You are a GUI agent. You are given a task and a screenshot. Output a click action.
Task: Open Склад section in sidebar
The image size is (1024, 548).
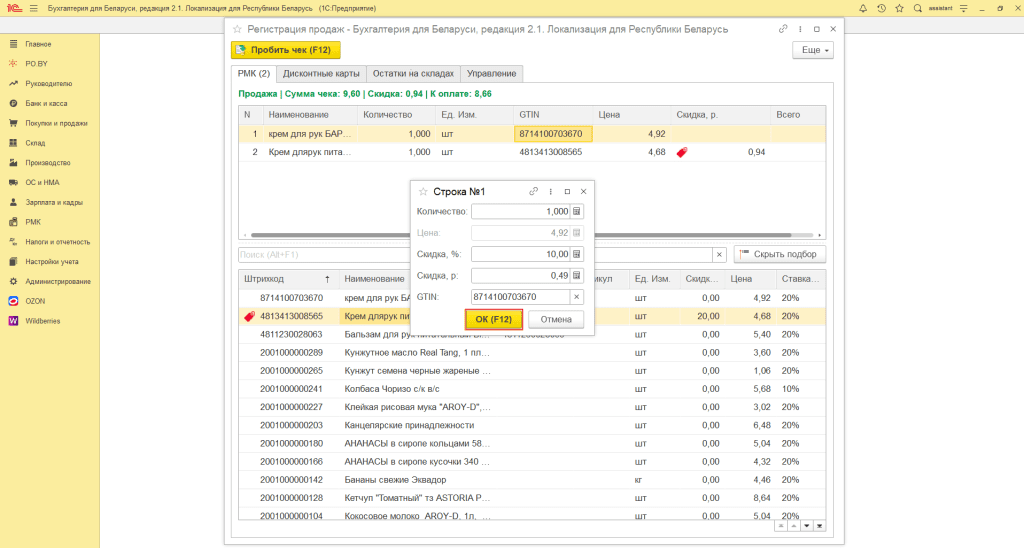[x=35, y=143]
